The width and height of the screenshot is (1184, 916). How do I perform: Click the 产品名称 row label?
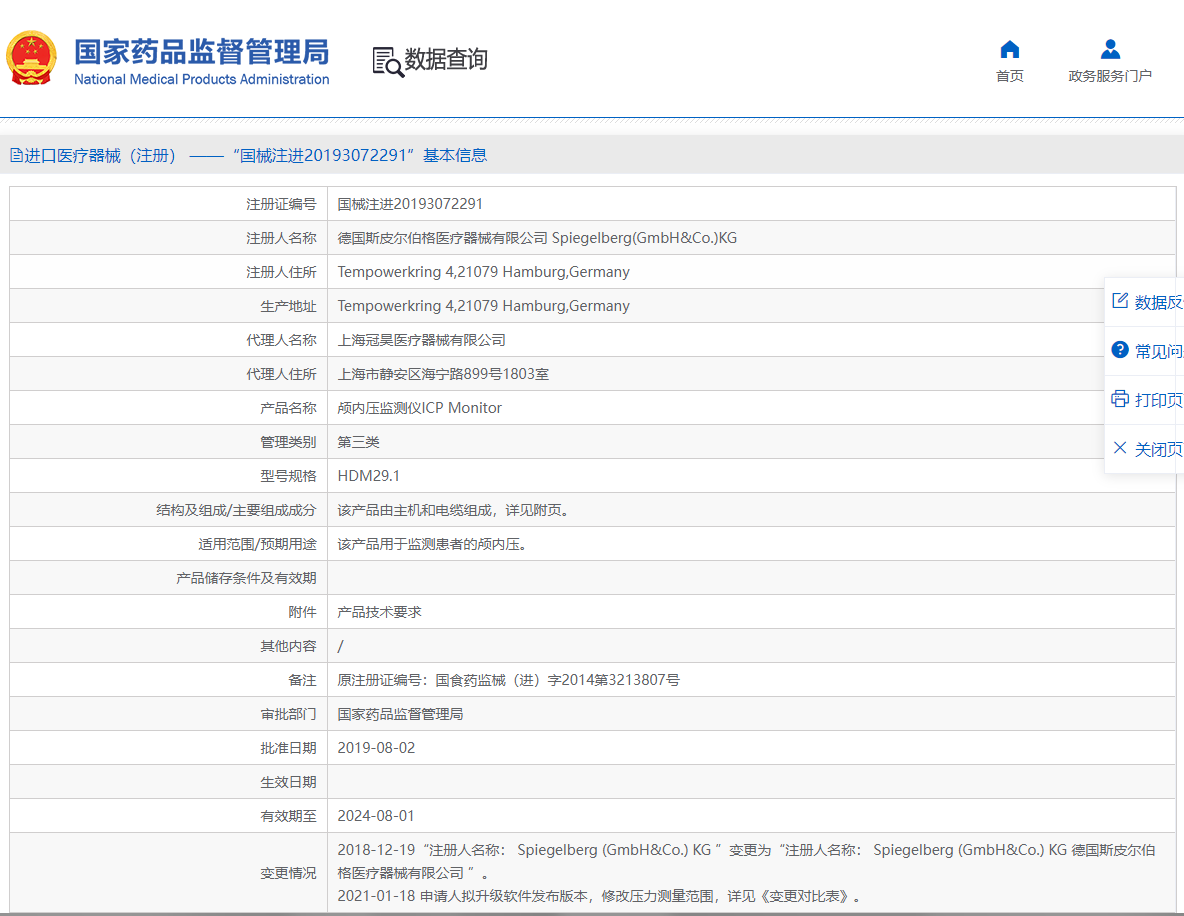288,409
